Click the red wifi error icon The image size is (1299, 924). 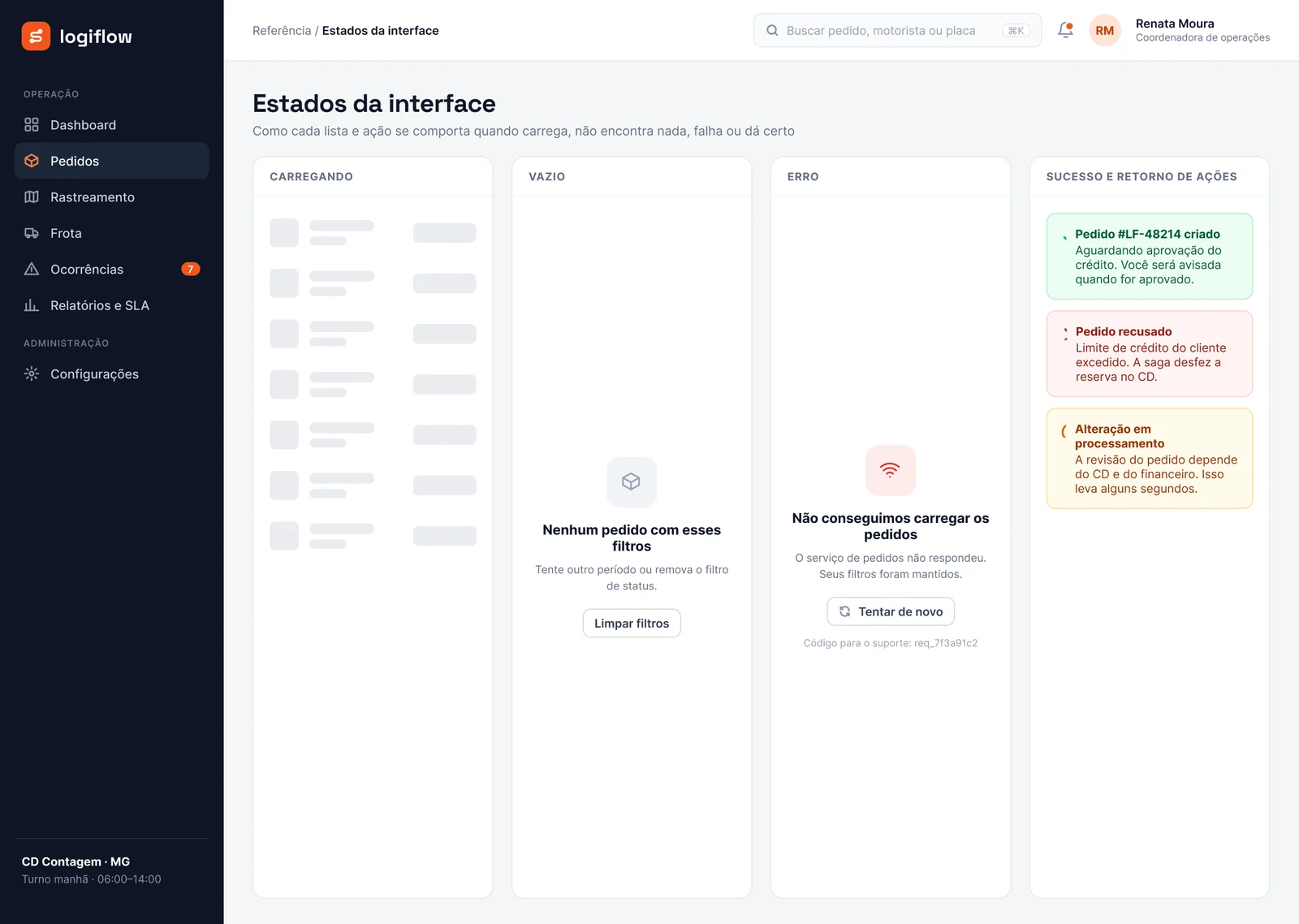(x=891, y=470)
